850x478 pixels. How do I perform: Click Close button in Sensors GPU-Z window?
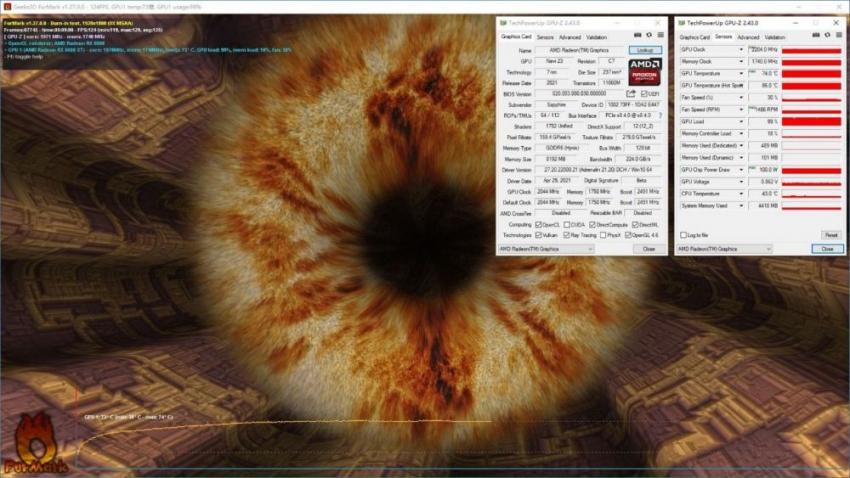(x=827, y=249)
